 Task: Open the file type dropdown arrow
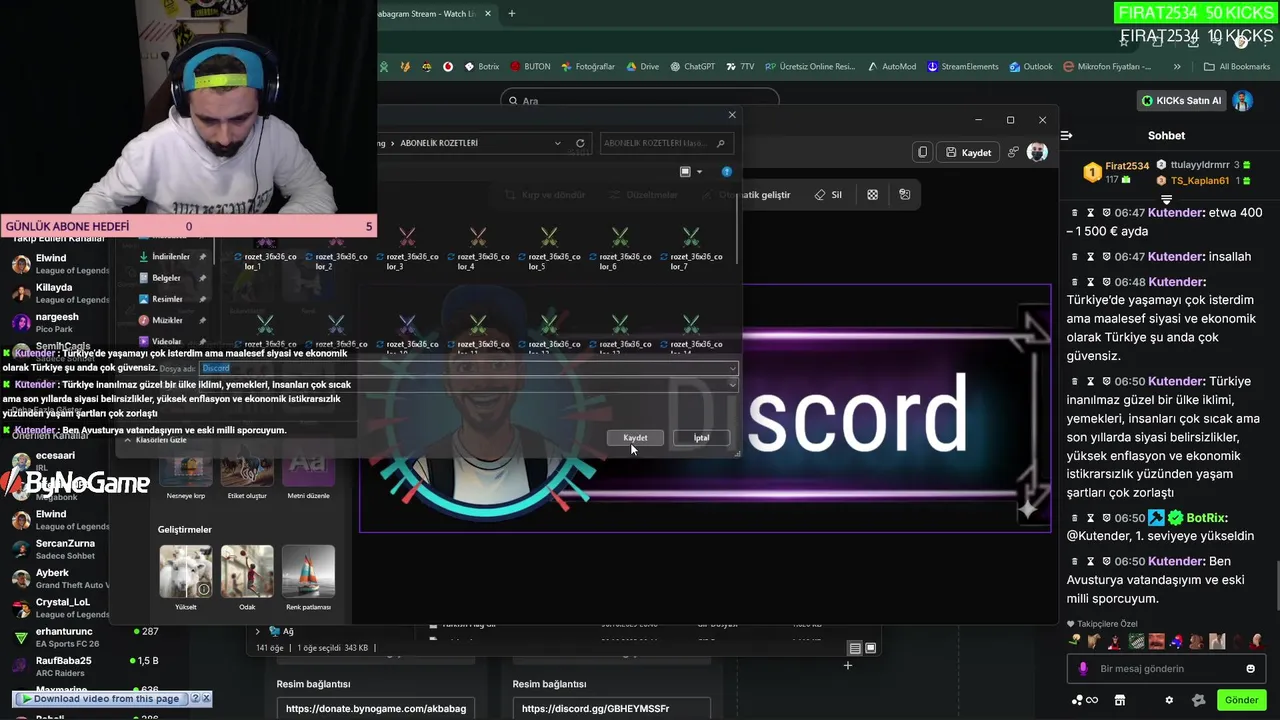click(732, 385)
